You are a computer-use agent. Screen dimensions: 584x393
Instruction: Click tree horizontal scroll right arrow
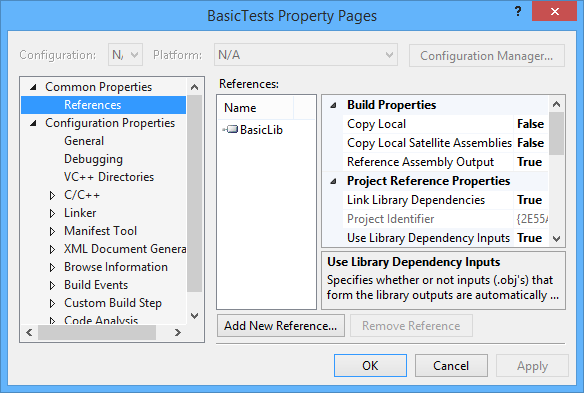[x=178, y=332]
